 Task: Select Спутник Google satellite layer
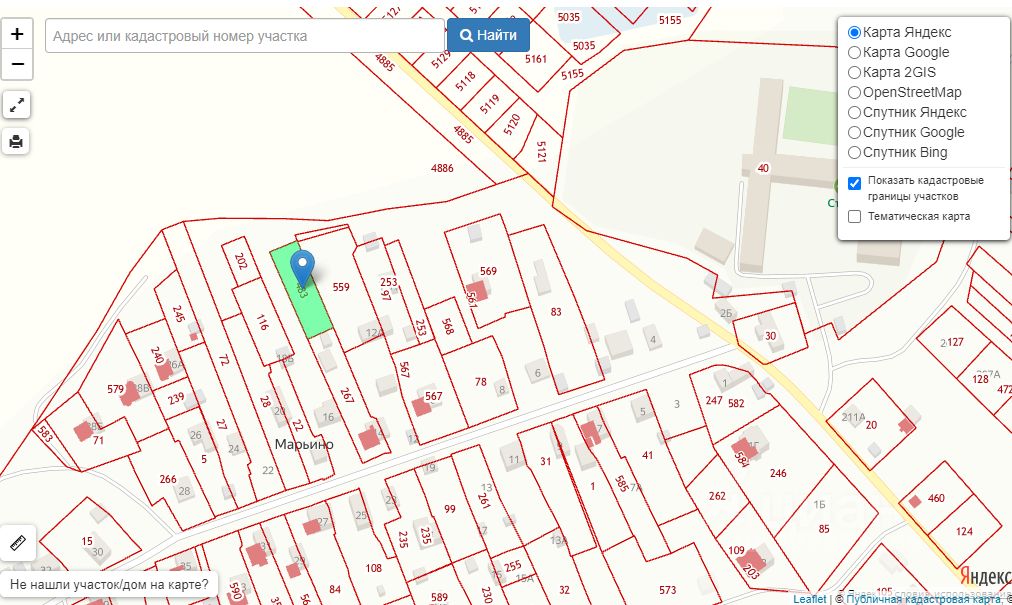(854, 132)
